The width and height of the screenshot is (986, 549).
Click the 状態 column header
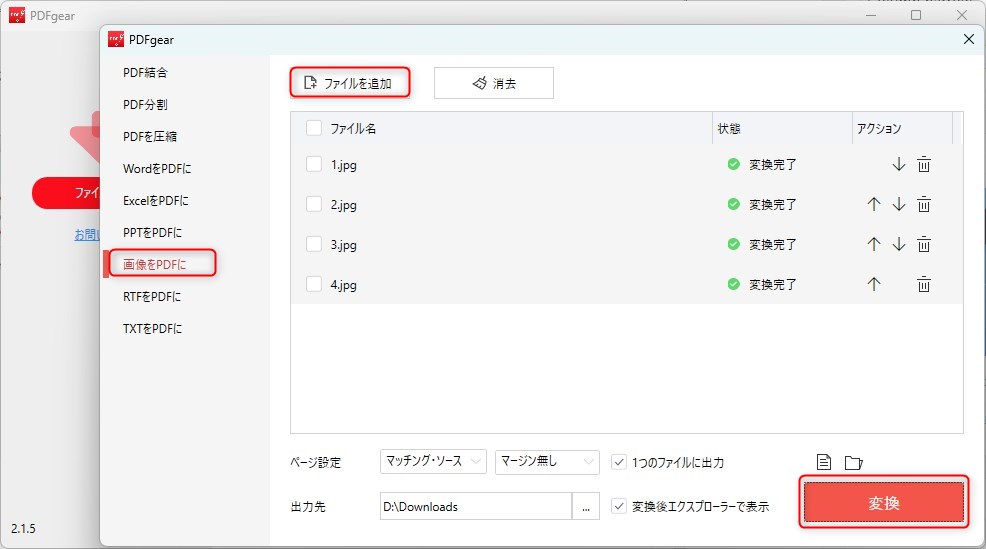point(729,128)
